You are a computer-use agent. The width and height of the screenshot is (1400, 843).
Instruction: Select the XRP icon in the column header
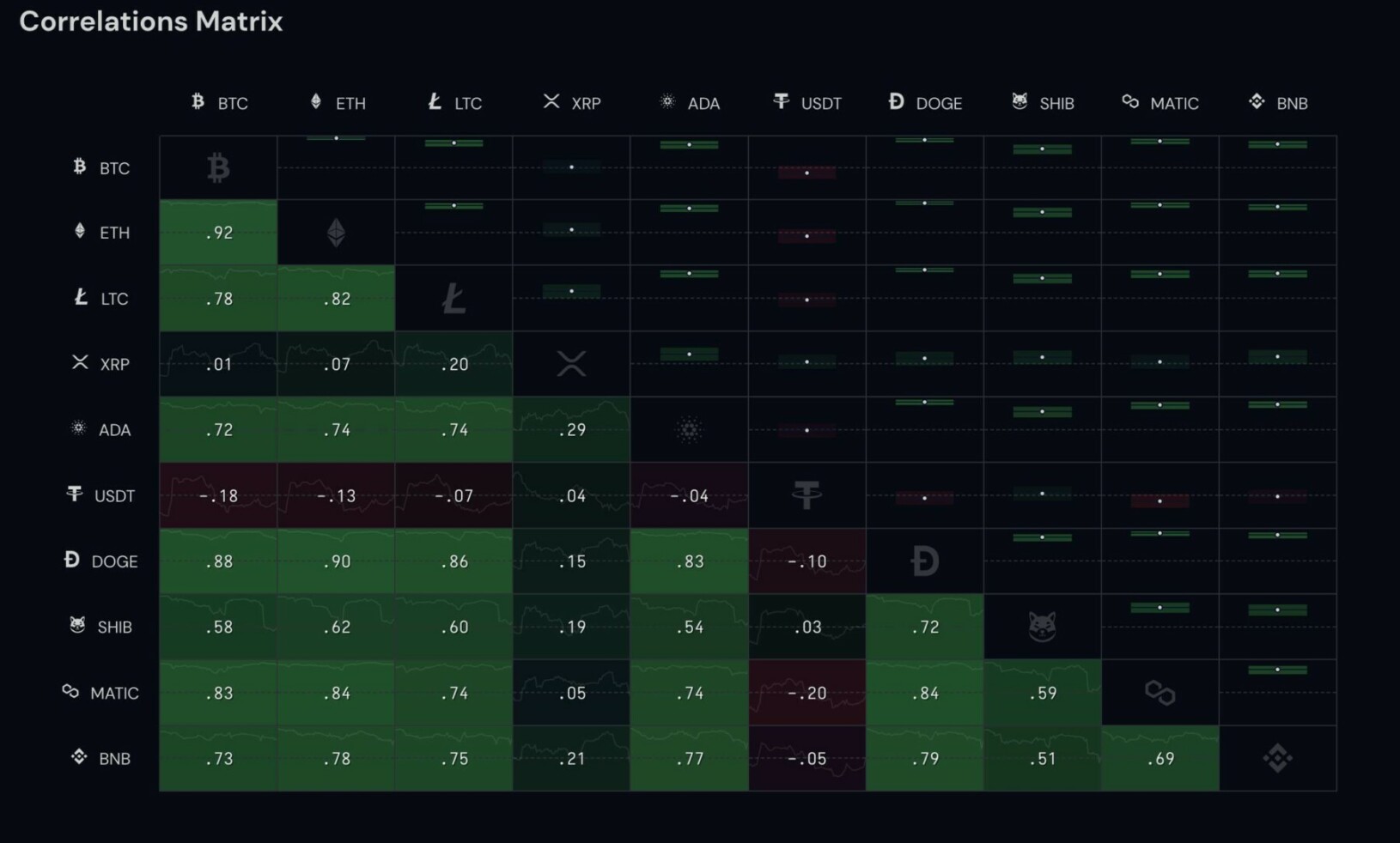(550, 102)
